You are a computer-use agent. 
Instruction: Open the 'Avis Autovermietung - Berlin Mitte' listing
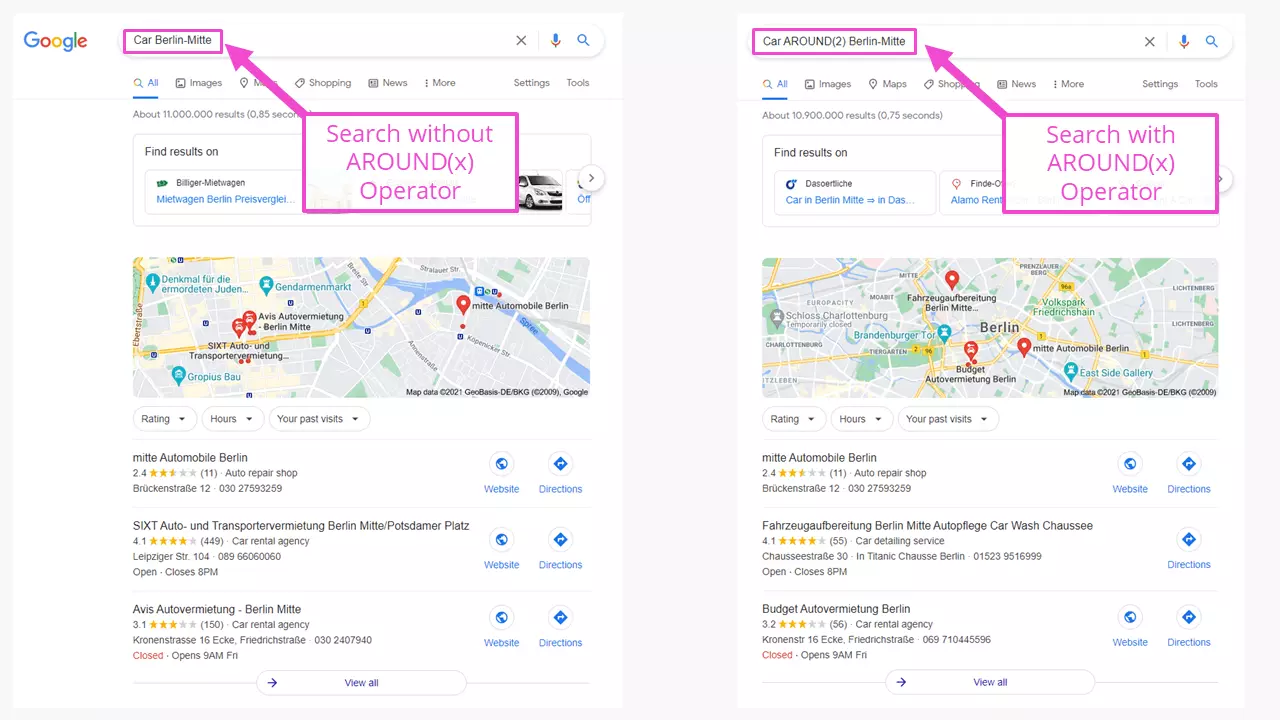217,609
